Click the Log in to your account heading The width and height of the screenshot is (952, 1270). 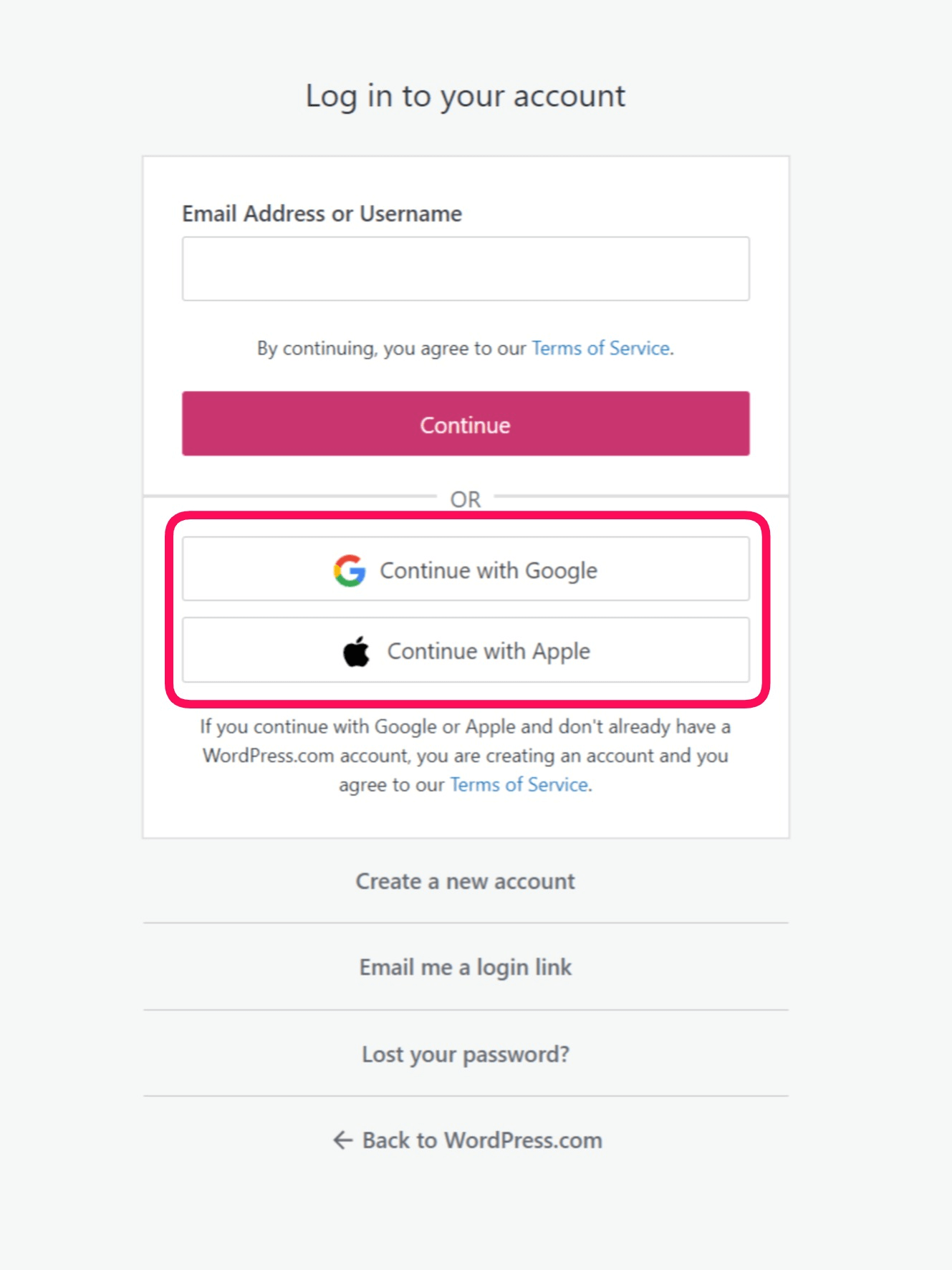(466, 96)
